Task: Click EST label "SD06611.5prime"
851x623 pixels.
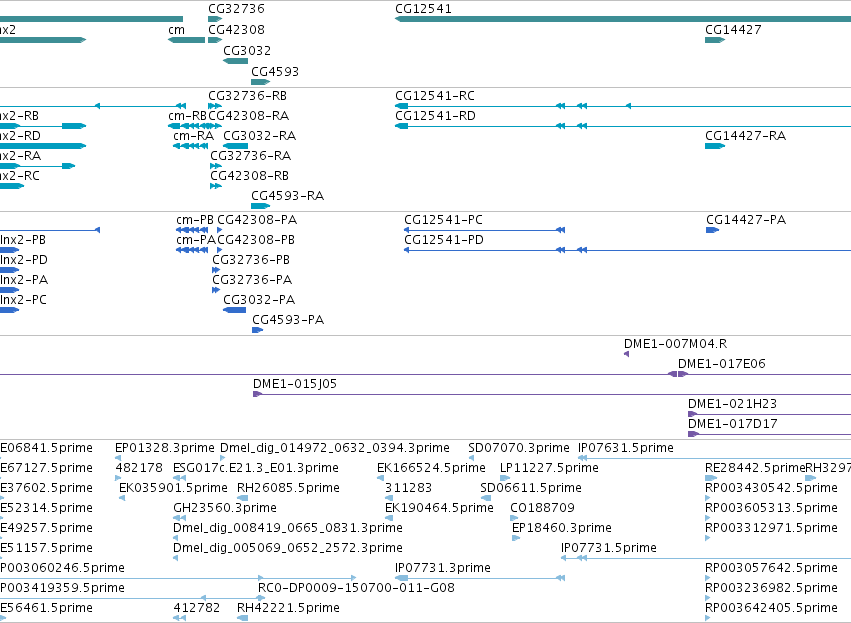Action: 531,488
